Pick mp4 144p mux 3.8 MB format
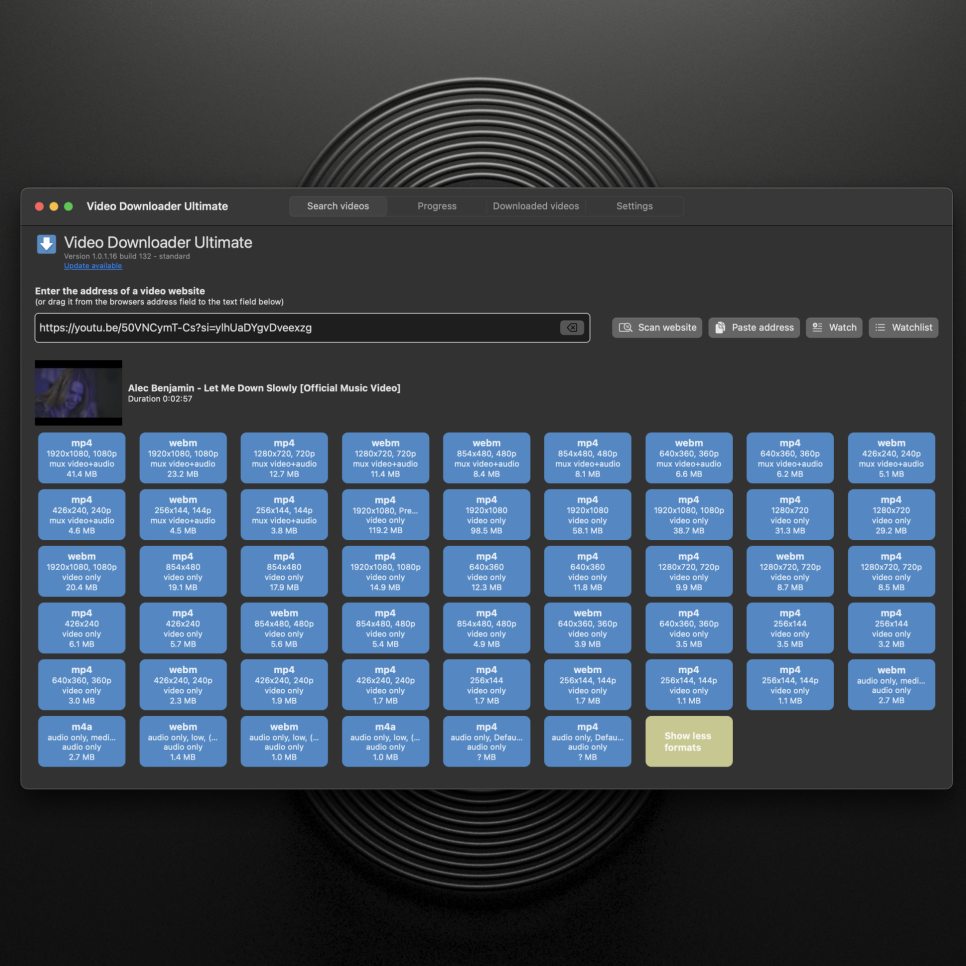966x966 pixels. coord(284,514)
